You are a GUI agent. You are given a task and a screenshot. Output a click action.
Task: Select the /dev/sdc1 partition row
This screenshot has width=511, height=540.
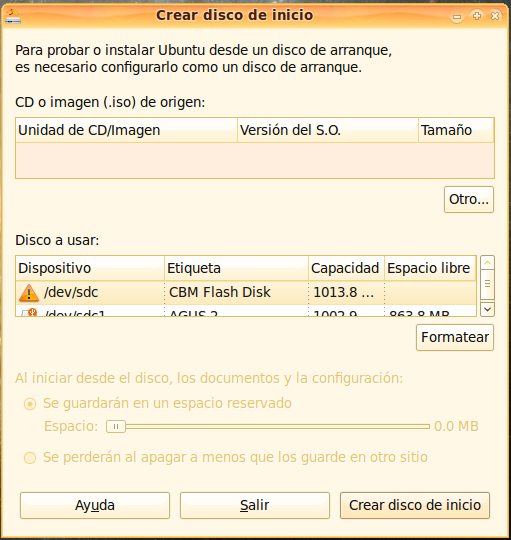246,311
